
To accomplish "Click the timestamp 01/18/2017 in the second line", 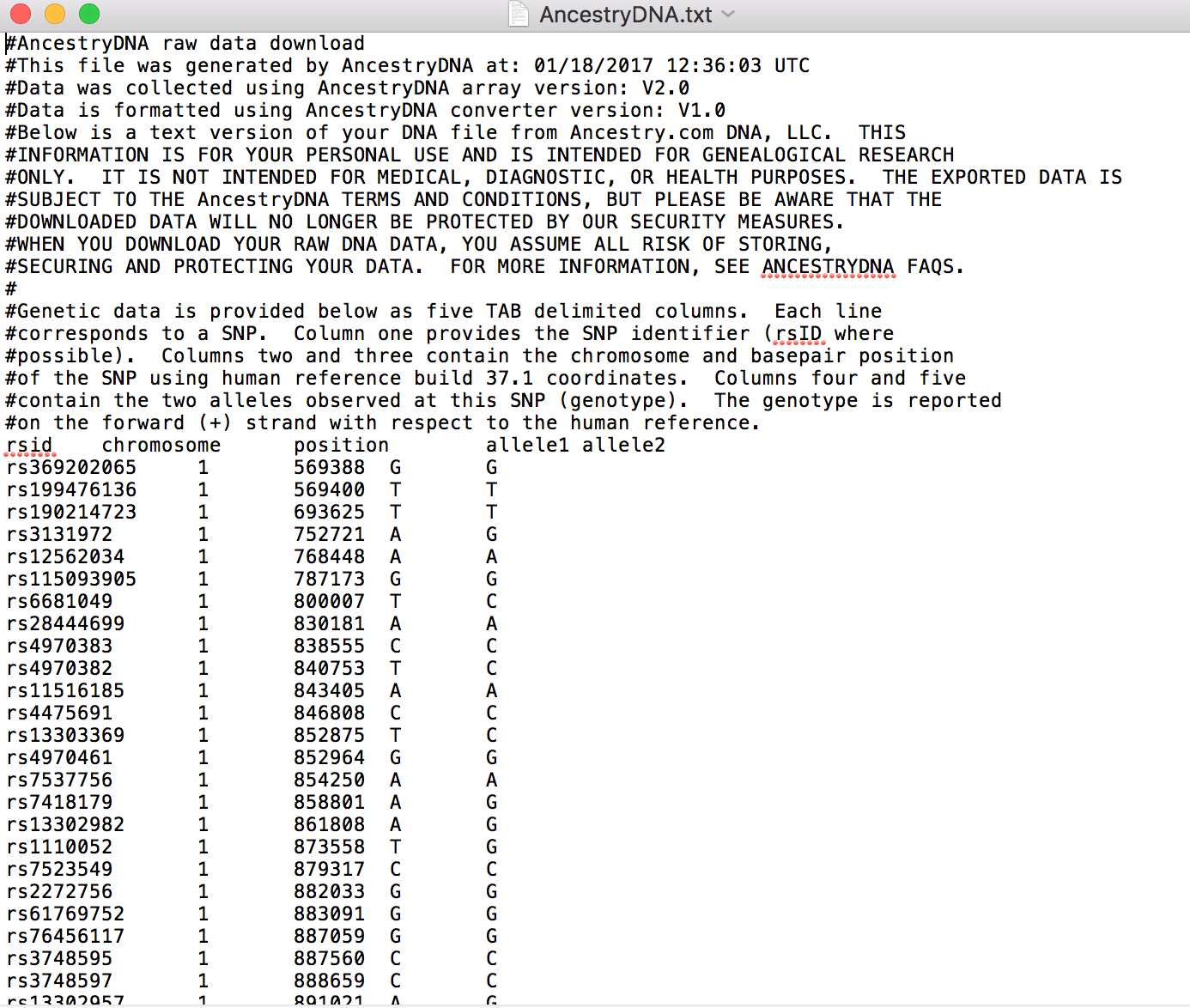I will (594, 65).
